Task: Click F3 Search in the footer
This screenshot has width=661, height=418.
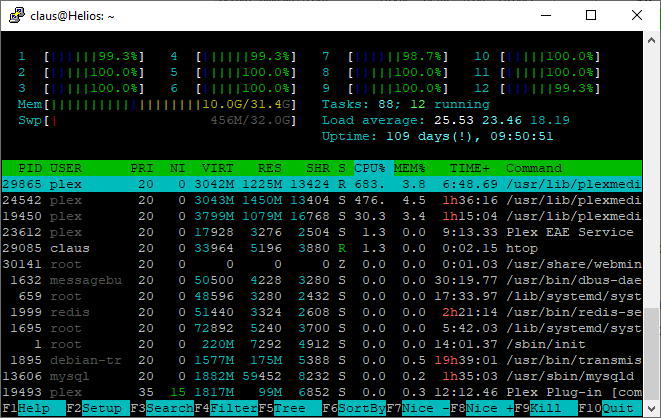Action: tap(162, 408)
